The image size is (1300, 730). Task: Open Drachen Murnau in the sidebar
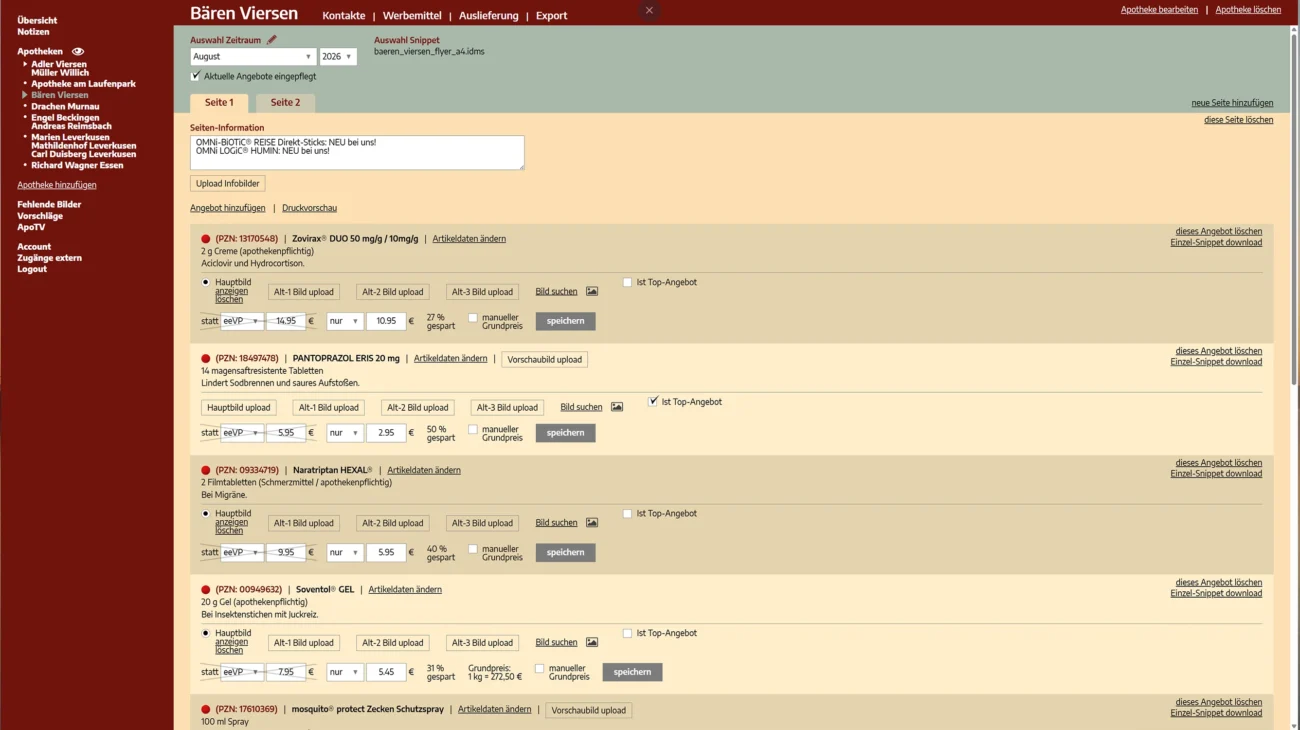(65, 106)
